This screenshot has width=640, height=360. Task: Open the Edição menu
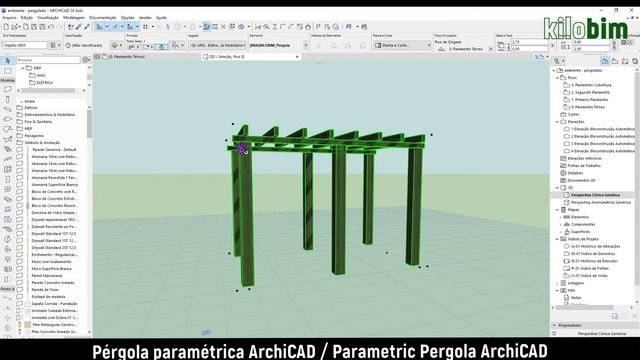[27, 18]
